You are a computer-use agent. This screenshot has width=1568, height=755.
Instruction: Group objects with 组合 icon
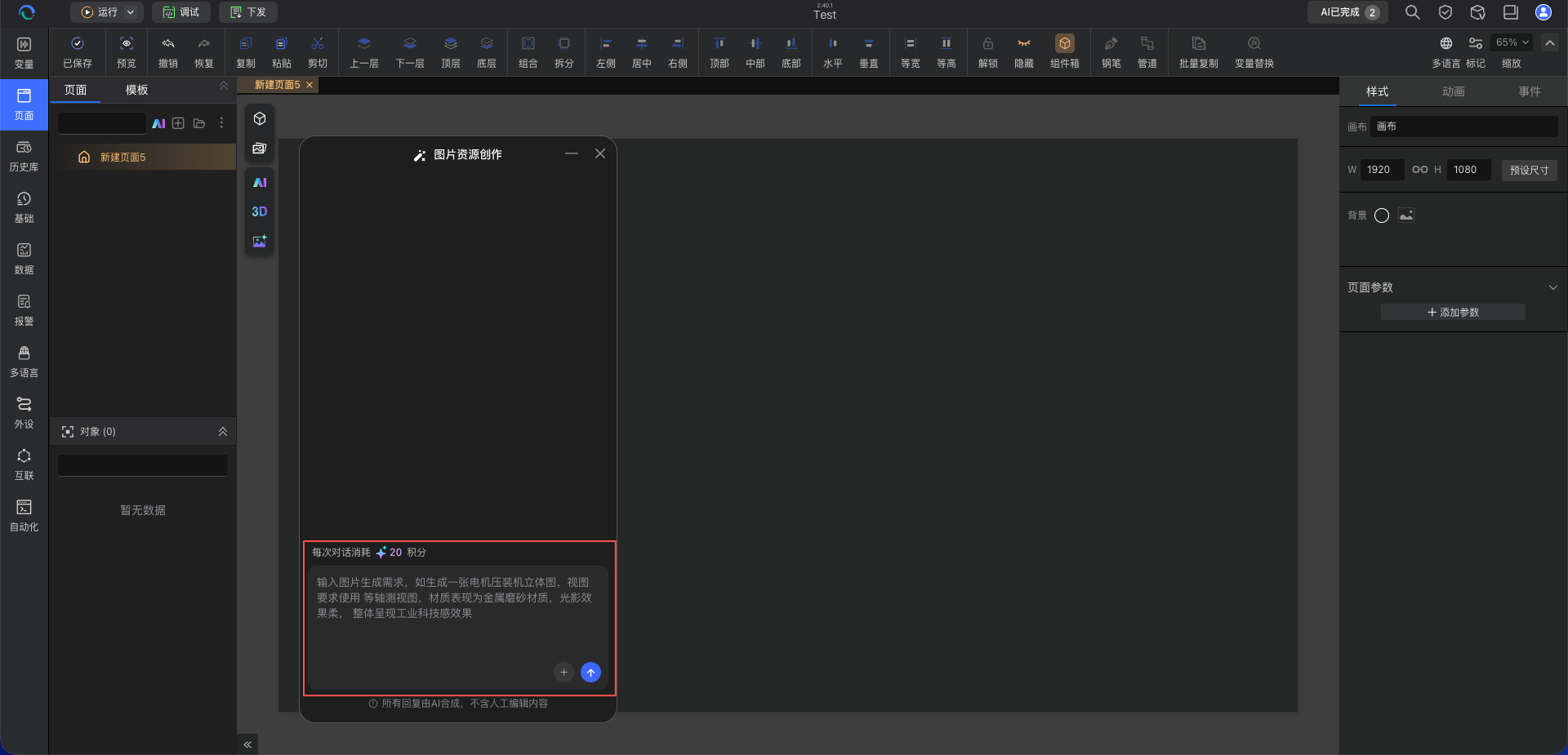coord(528,52)
